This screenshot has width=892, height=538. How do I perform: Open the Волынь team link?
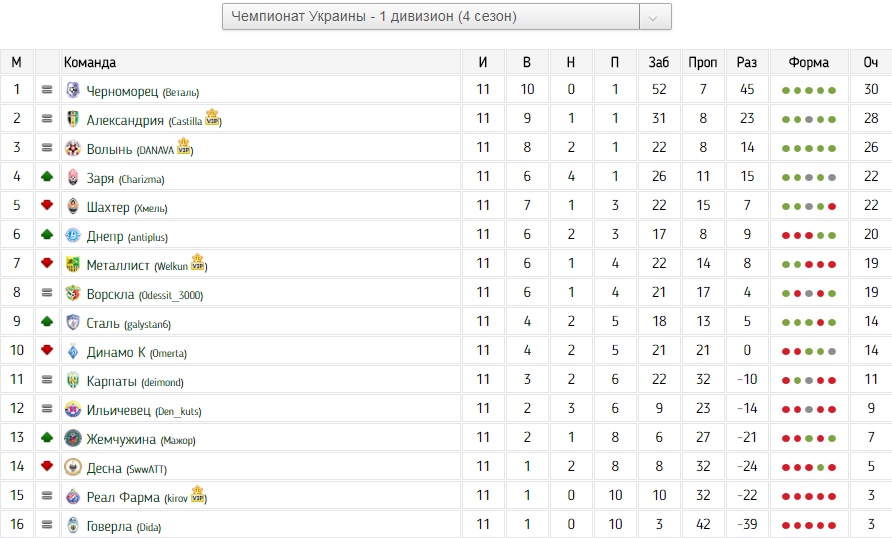coord(109,149)
